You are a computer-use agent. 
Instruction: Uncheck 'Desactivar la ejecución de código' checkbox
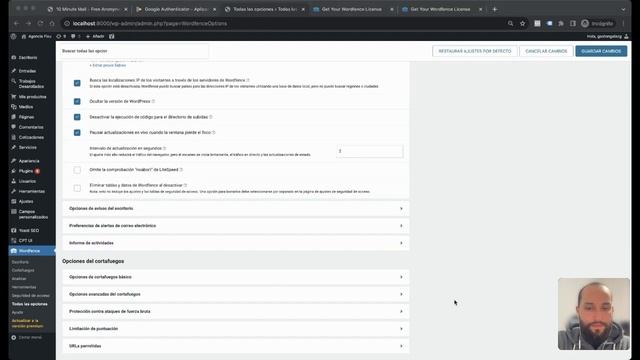click(77, 117)
